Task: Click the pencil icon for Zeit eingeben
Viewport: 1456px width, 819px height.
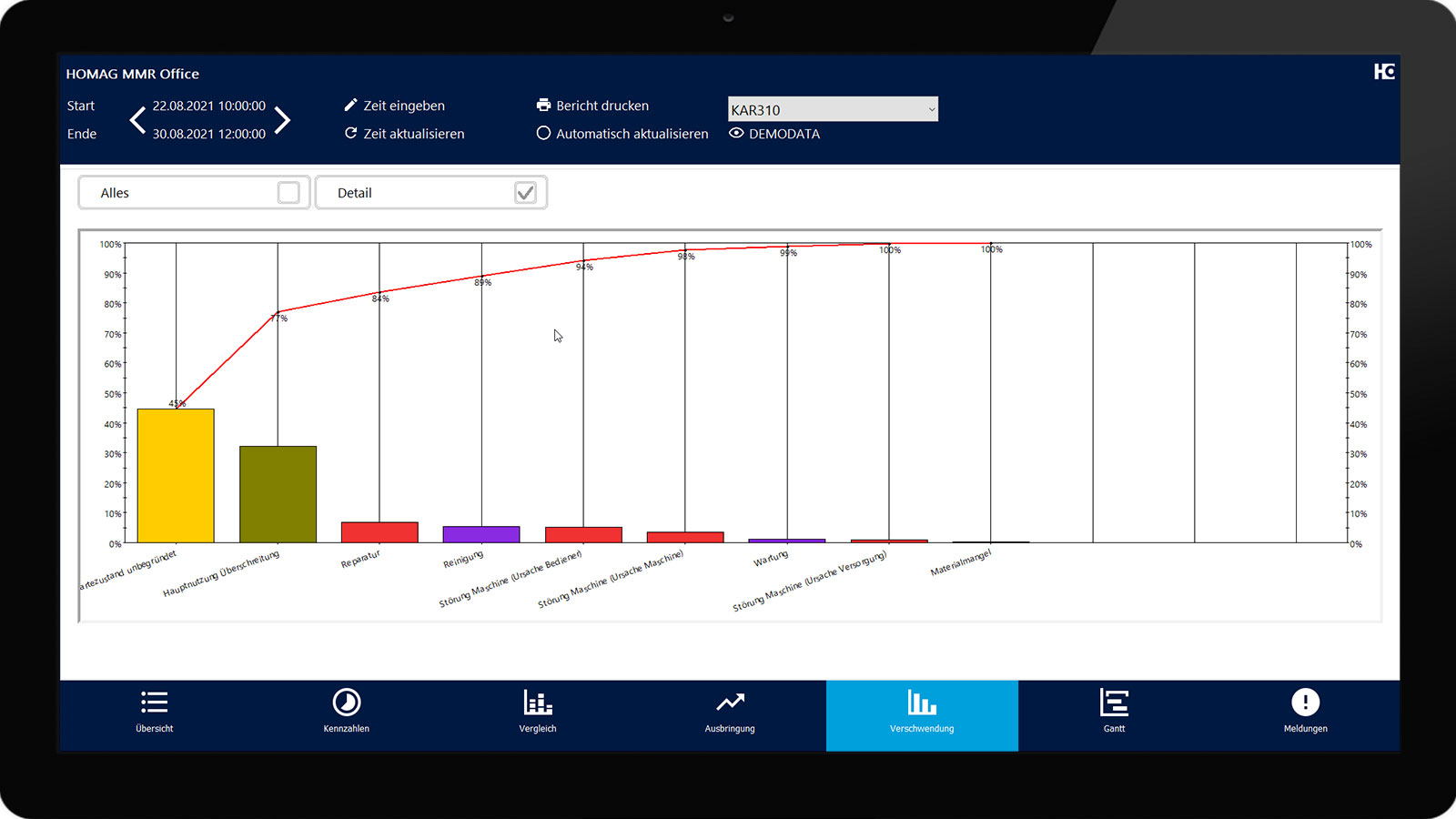Action: [x=351, y=105]
